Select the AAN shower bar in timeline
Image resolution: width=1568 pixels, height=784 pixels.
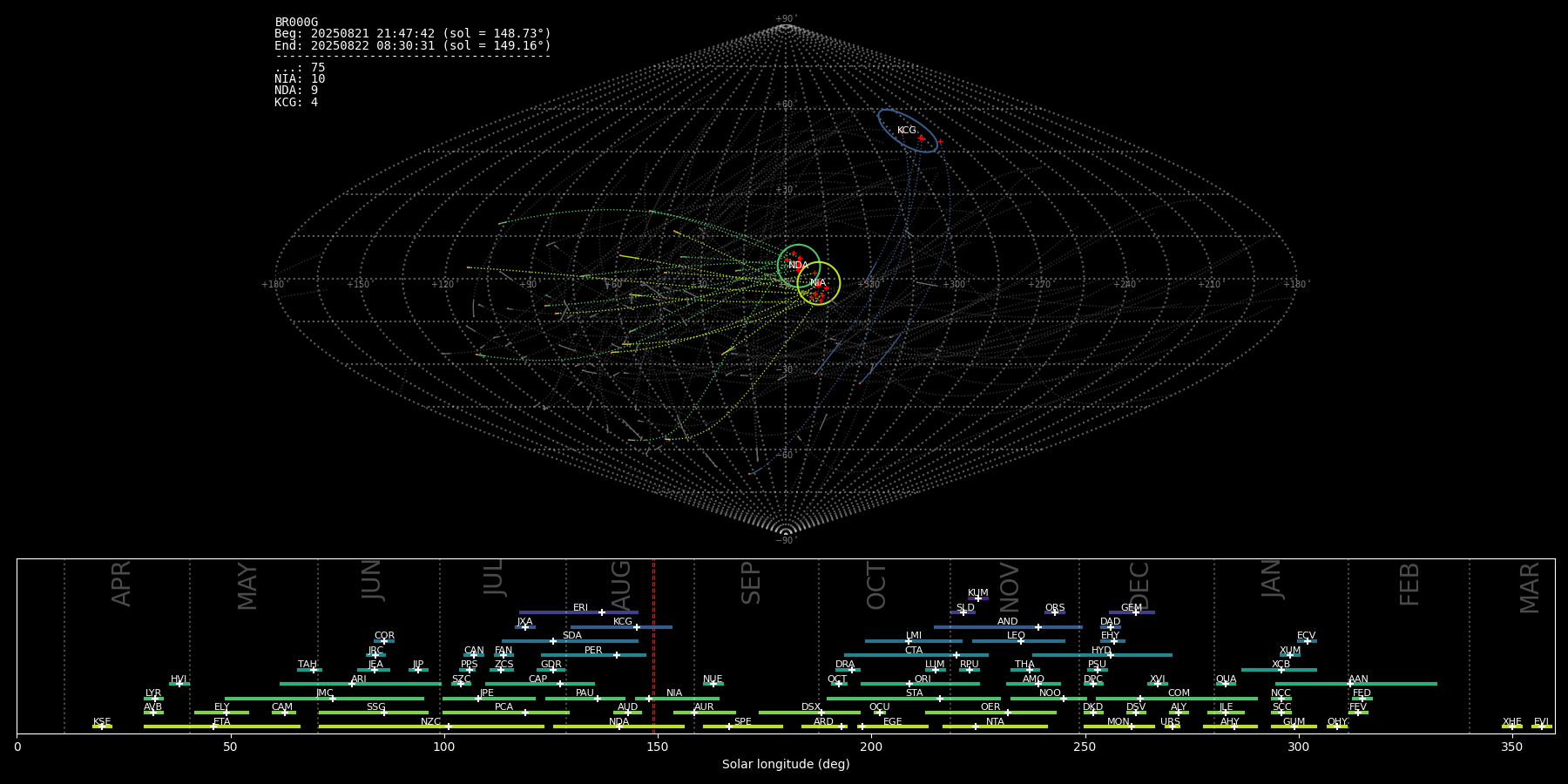point(1356,684)
